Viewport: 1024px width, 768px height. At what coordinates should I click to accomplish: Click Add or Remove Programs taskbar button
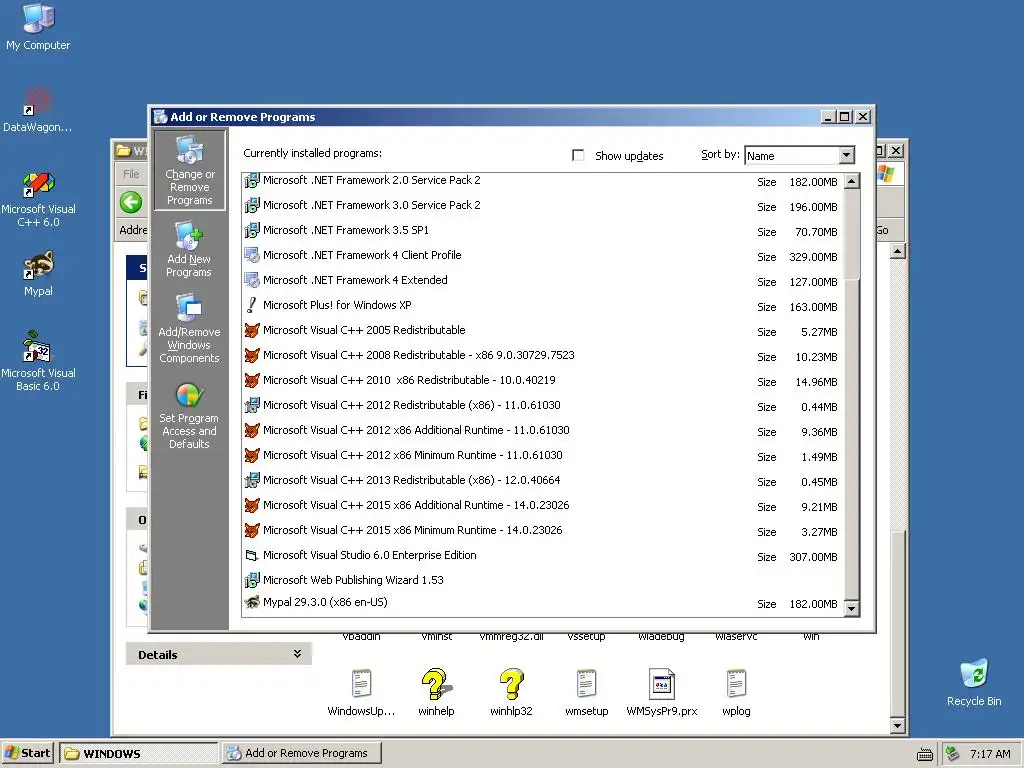[302, 753]
